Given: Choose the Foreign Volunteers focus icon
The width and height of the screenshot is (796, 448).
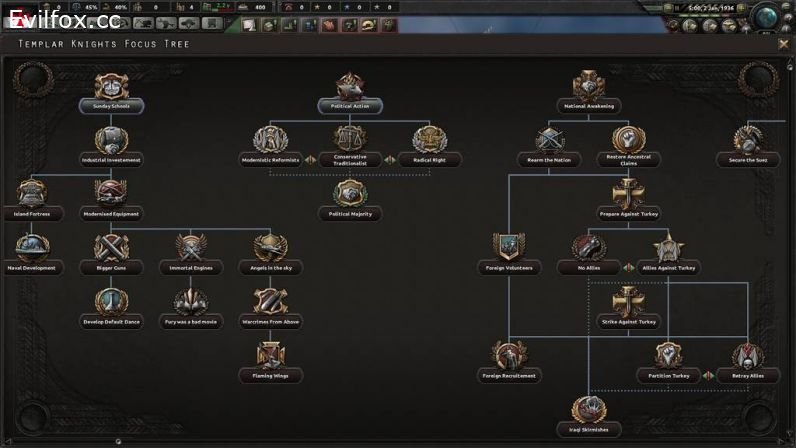Looking at the screenshot, I should 509,248.
